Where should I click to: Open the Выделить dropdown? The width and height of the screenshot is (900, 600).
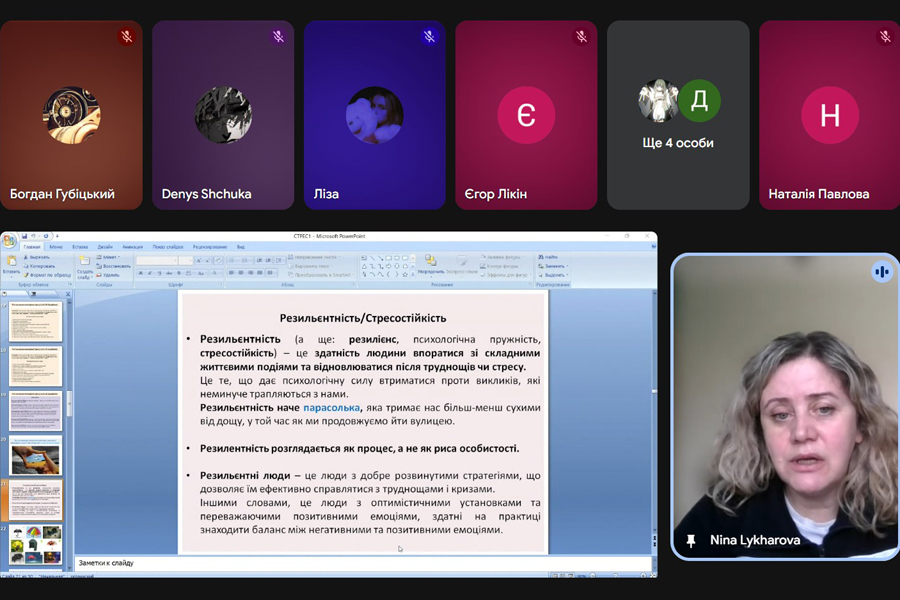click(553, 275)
